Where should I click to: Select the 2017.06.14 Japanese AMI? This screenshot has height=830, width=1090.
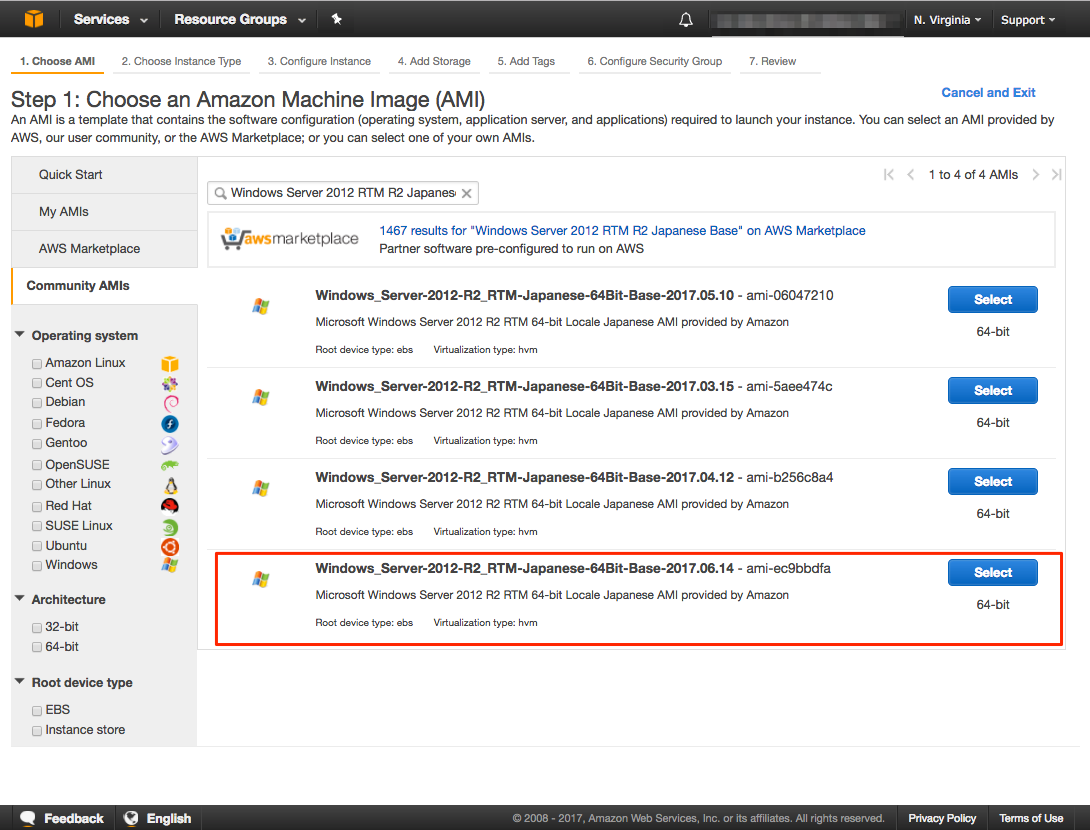(x=992, y=573)
